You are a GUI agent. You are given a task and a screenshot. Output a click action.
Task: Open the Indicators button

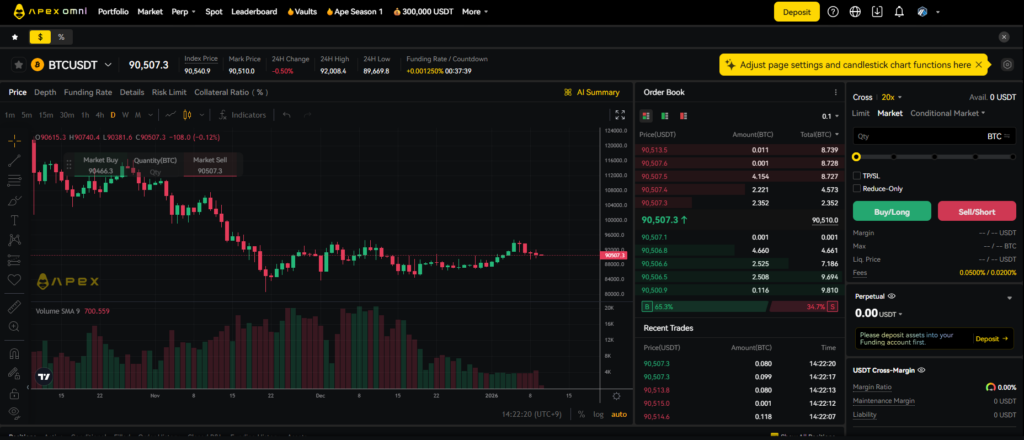pos(242,115)
